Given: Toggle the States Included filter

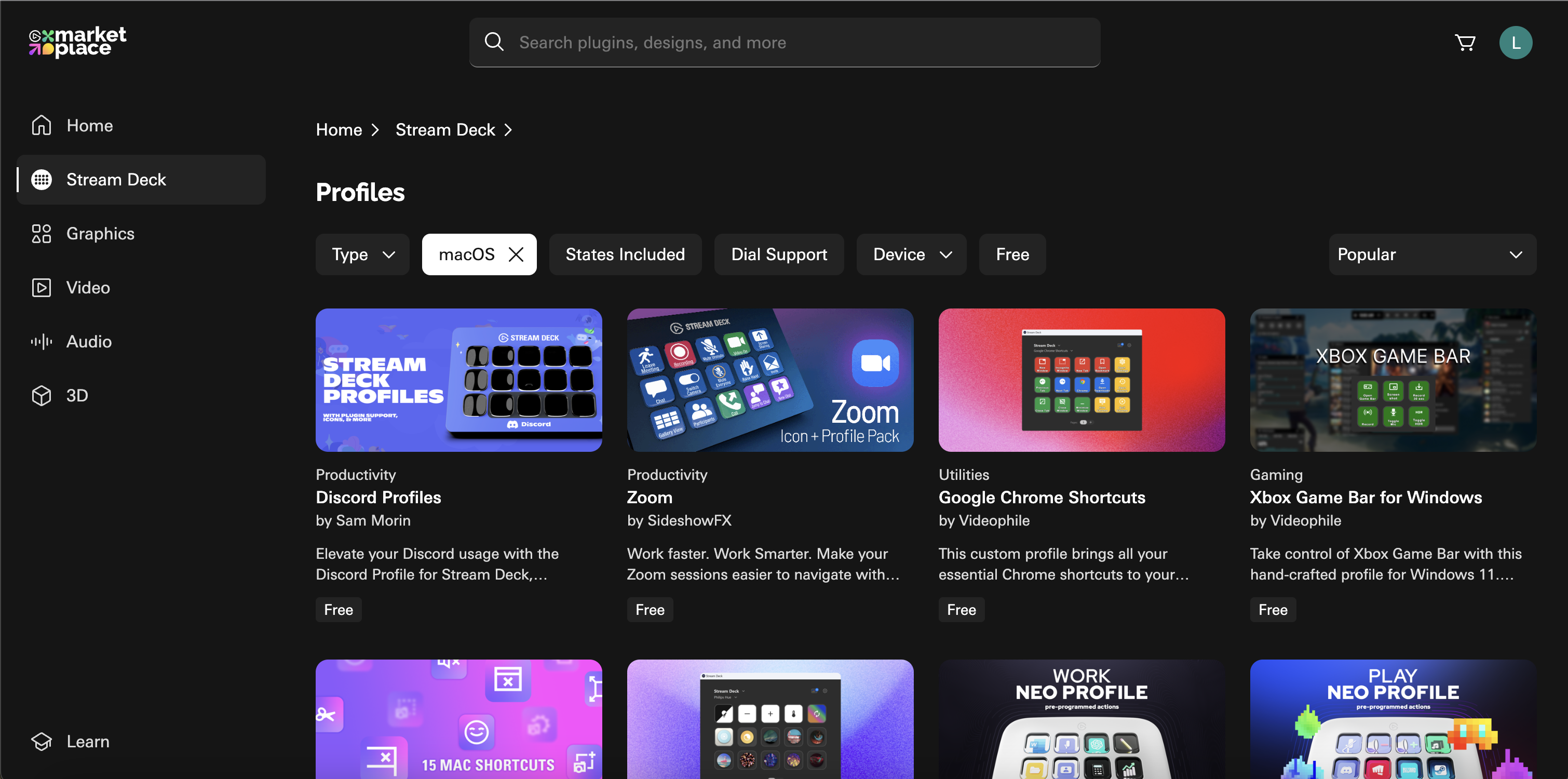Looking at the screenshot, I should pyautogui.click(x=625, y=254).
